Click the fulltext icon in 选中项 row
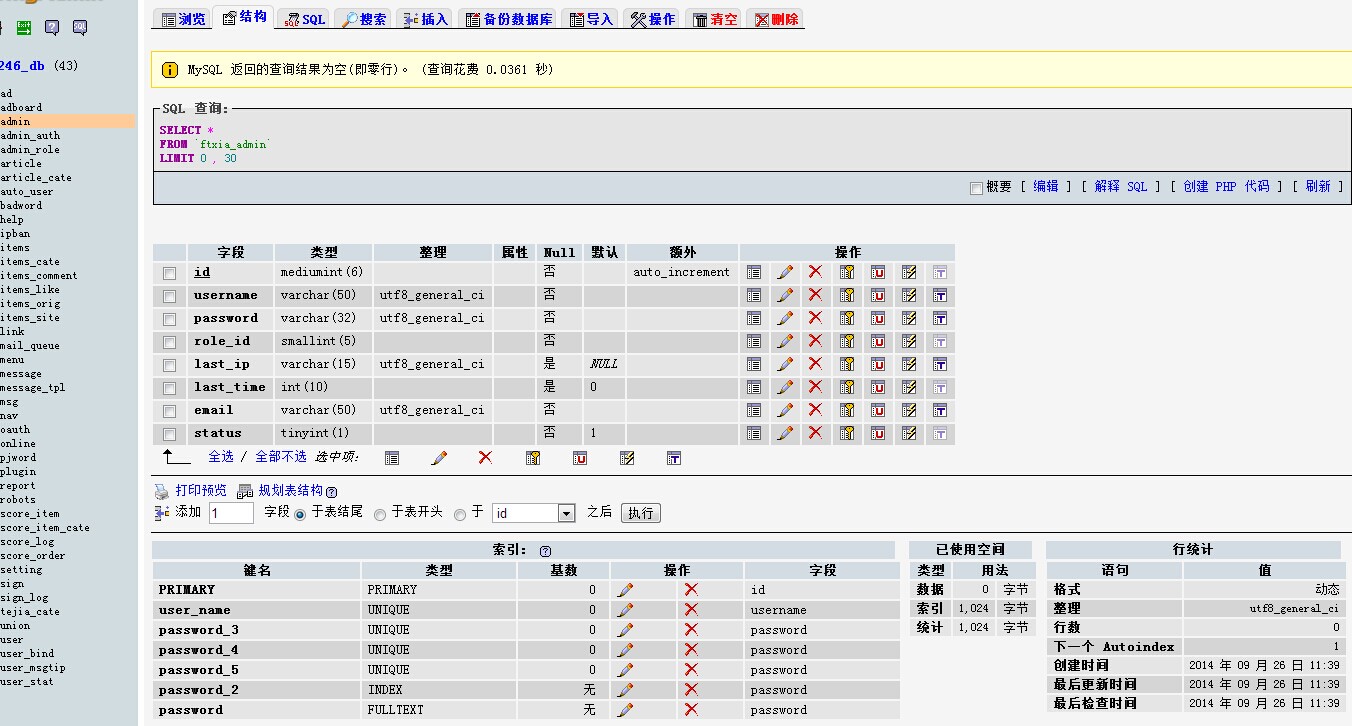Viewport: 1352px width, 726px height. (x=674, y=458)
